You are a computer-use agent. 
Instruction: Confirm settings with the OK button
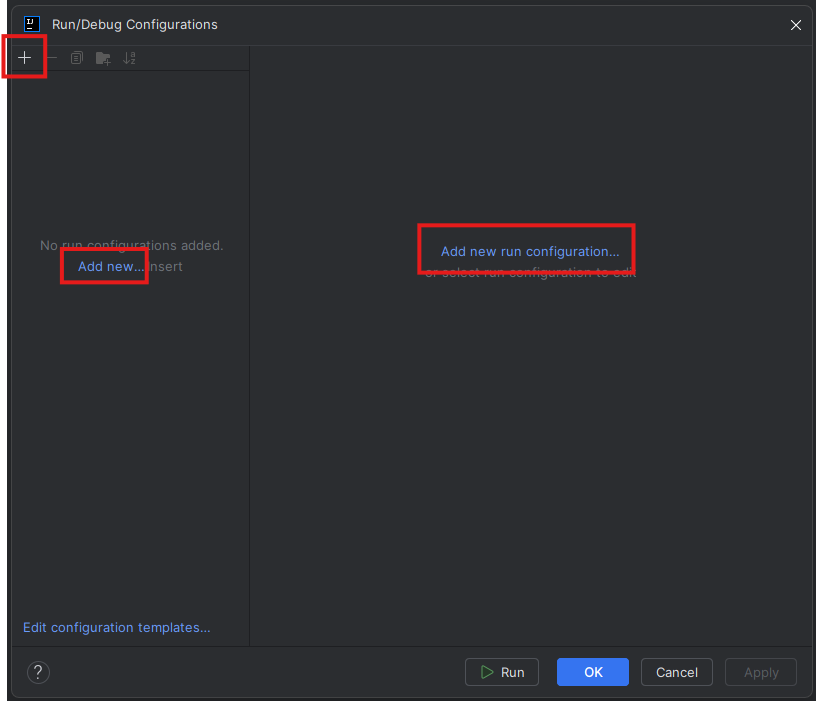coord(592,672)
